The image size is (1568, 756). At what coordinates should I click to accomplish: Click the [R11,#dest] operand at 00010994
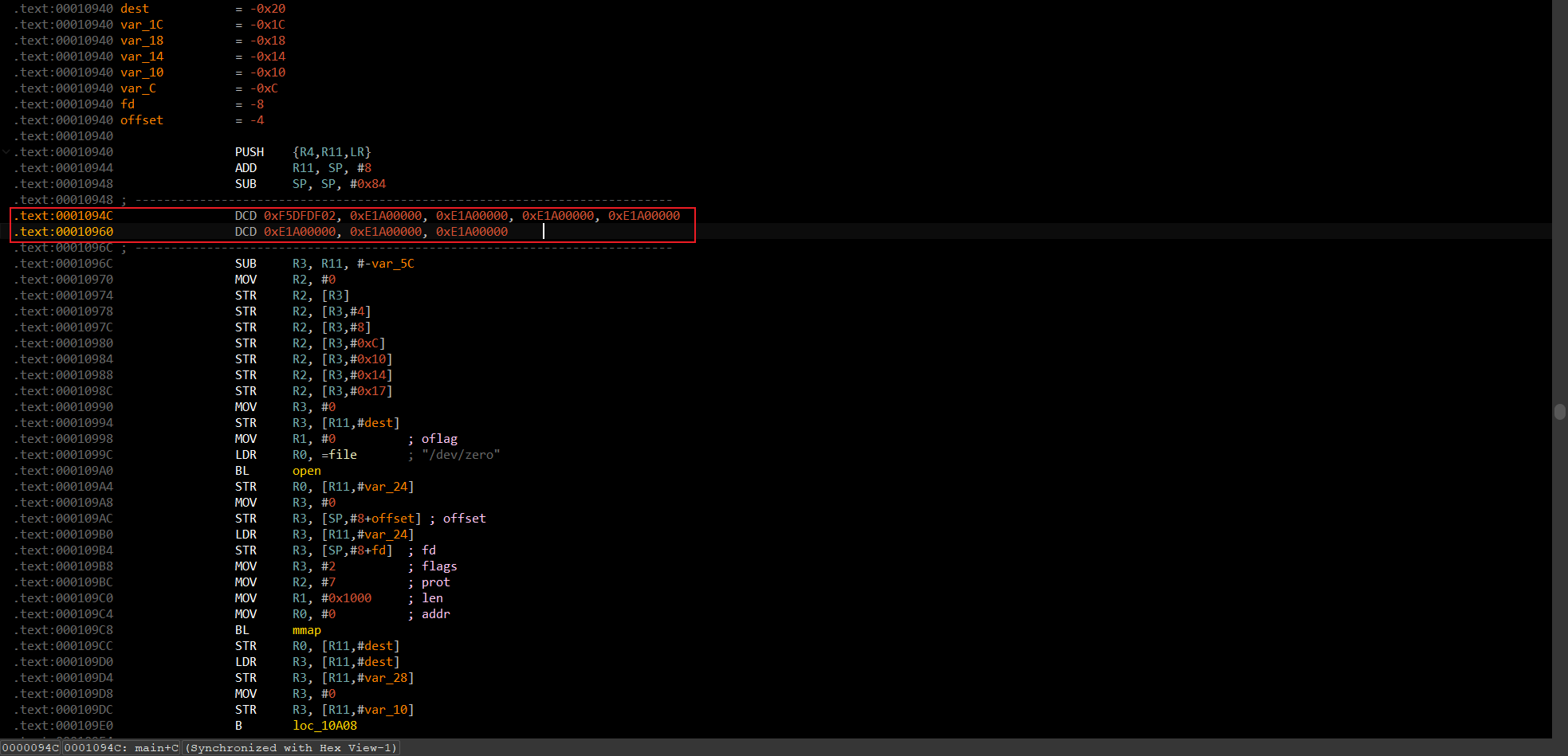[360, 423]
